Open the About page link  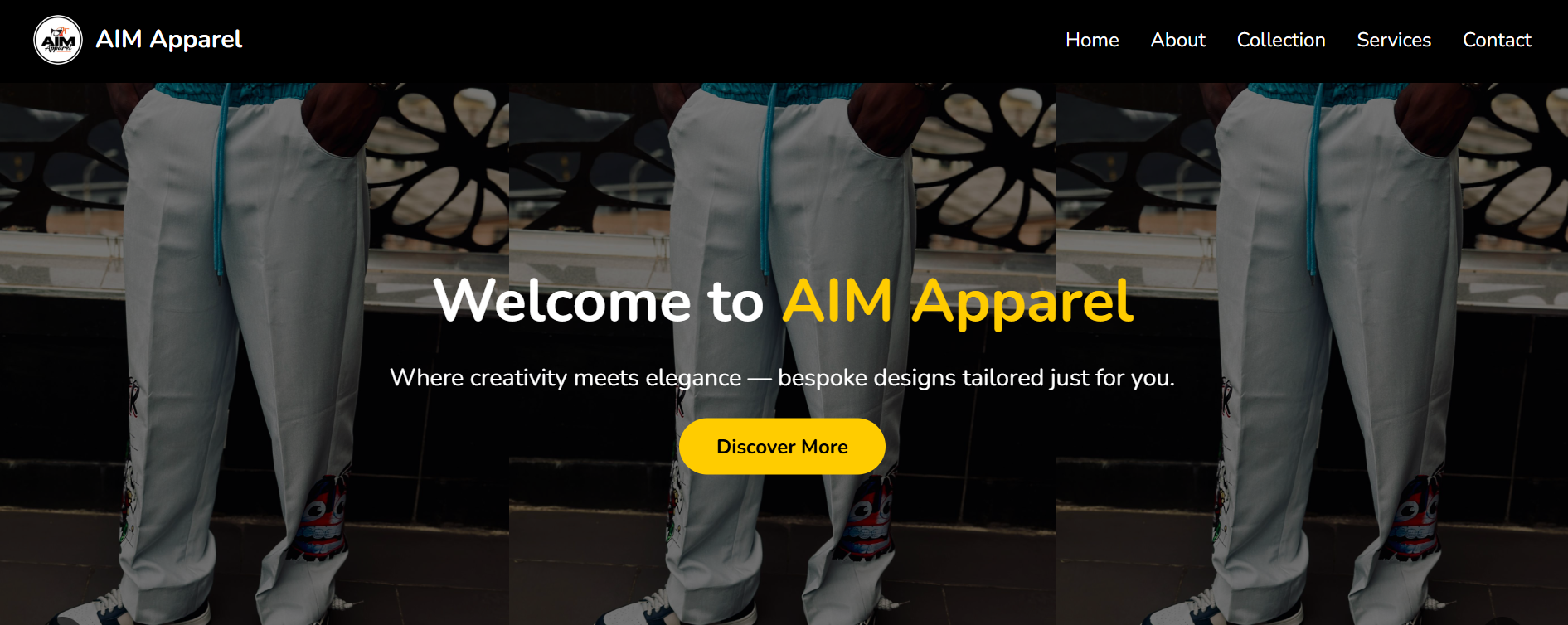1177,40
